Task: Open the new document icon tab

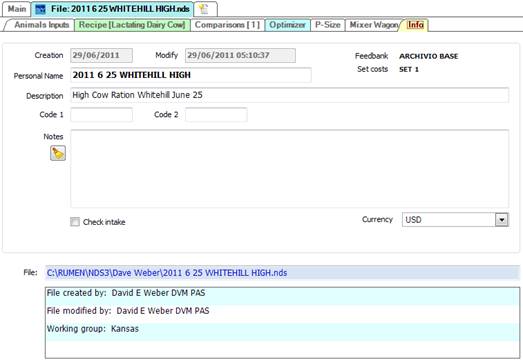Action: 204,9
